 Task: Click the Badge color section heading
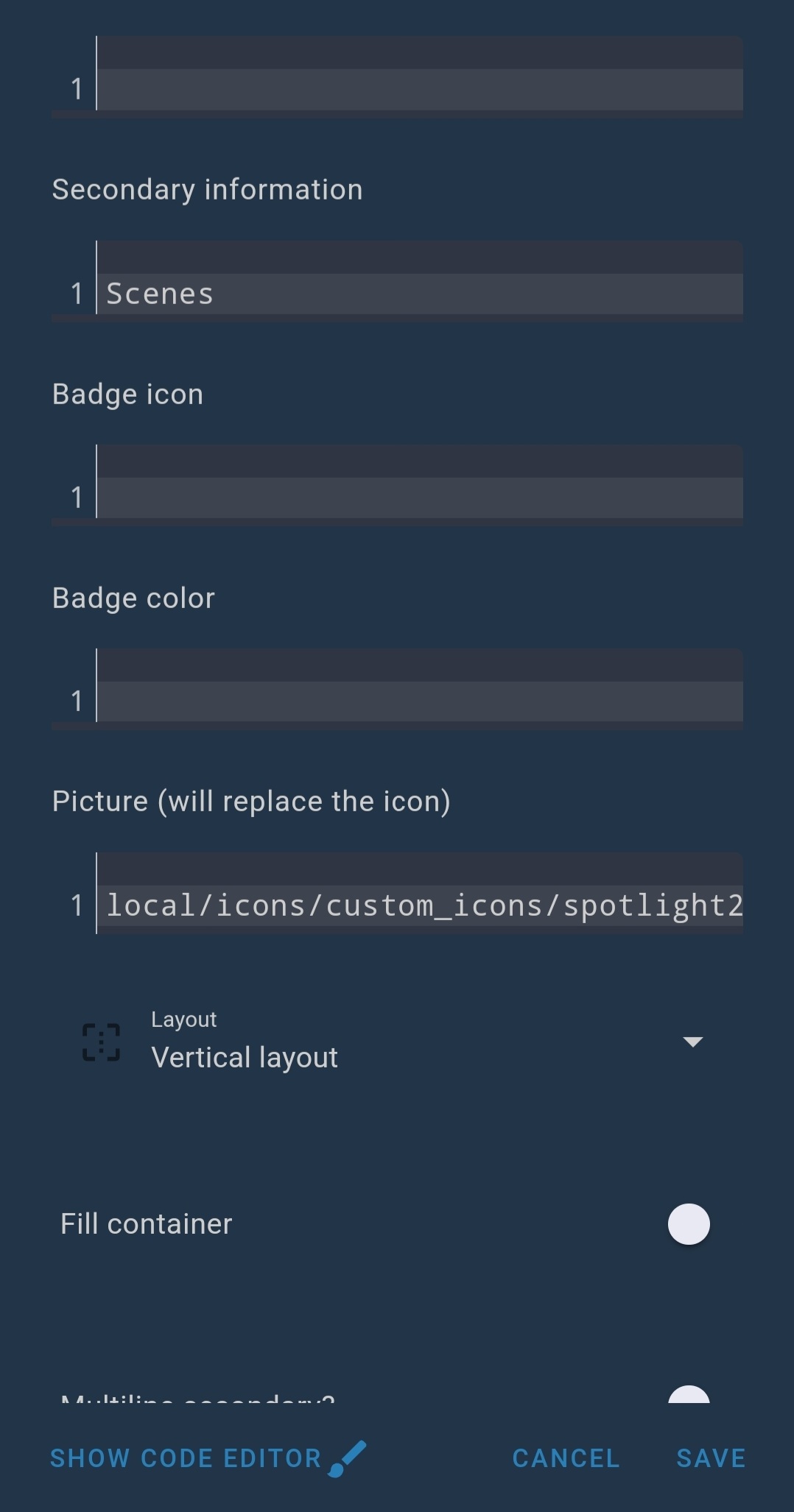point(133,598)
